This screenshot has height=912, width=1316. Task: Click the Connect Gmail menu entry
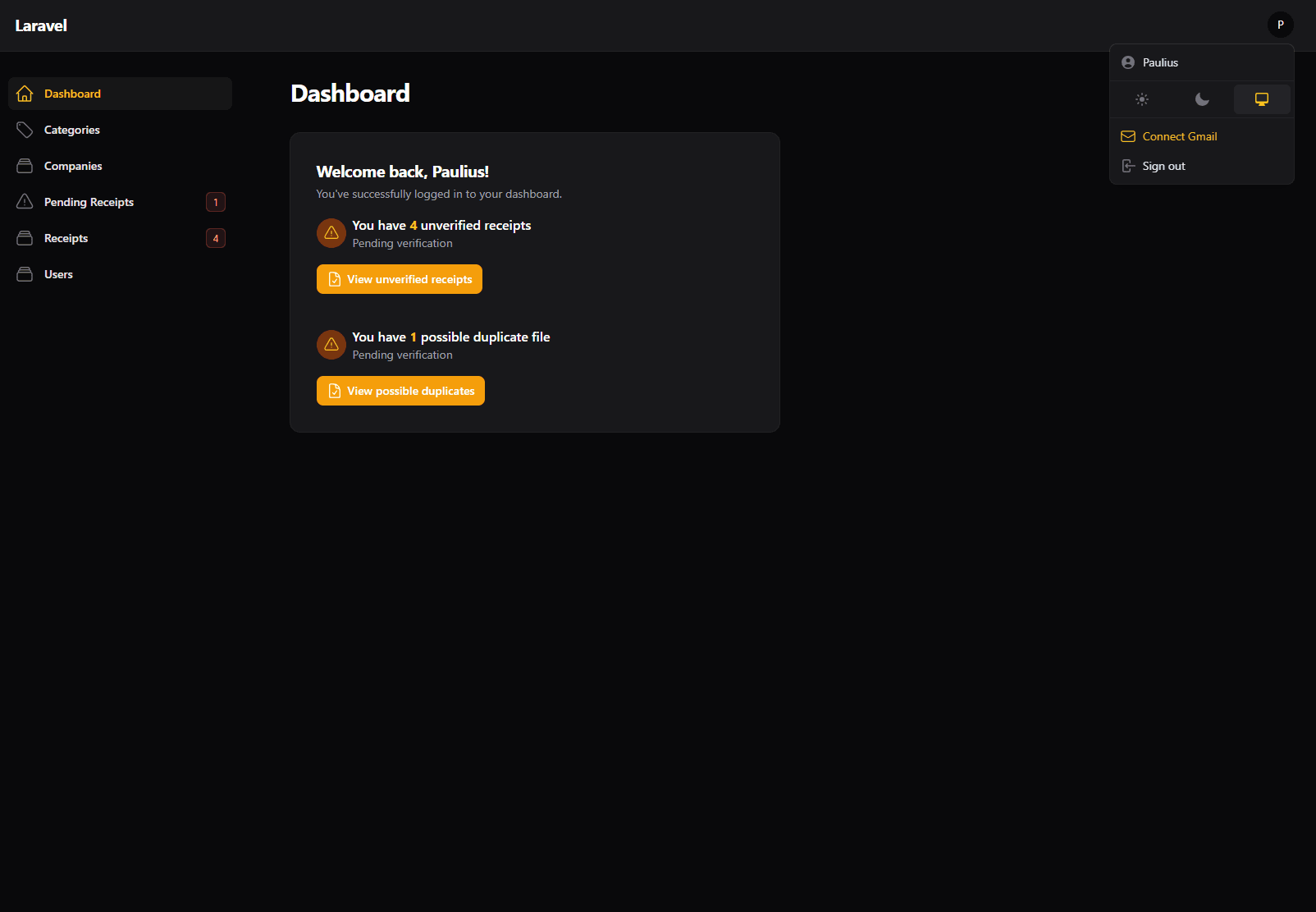point(1202,136)
